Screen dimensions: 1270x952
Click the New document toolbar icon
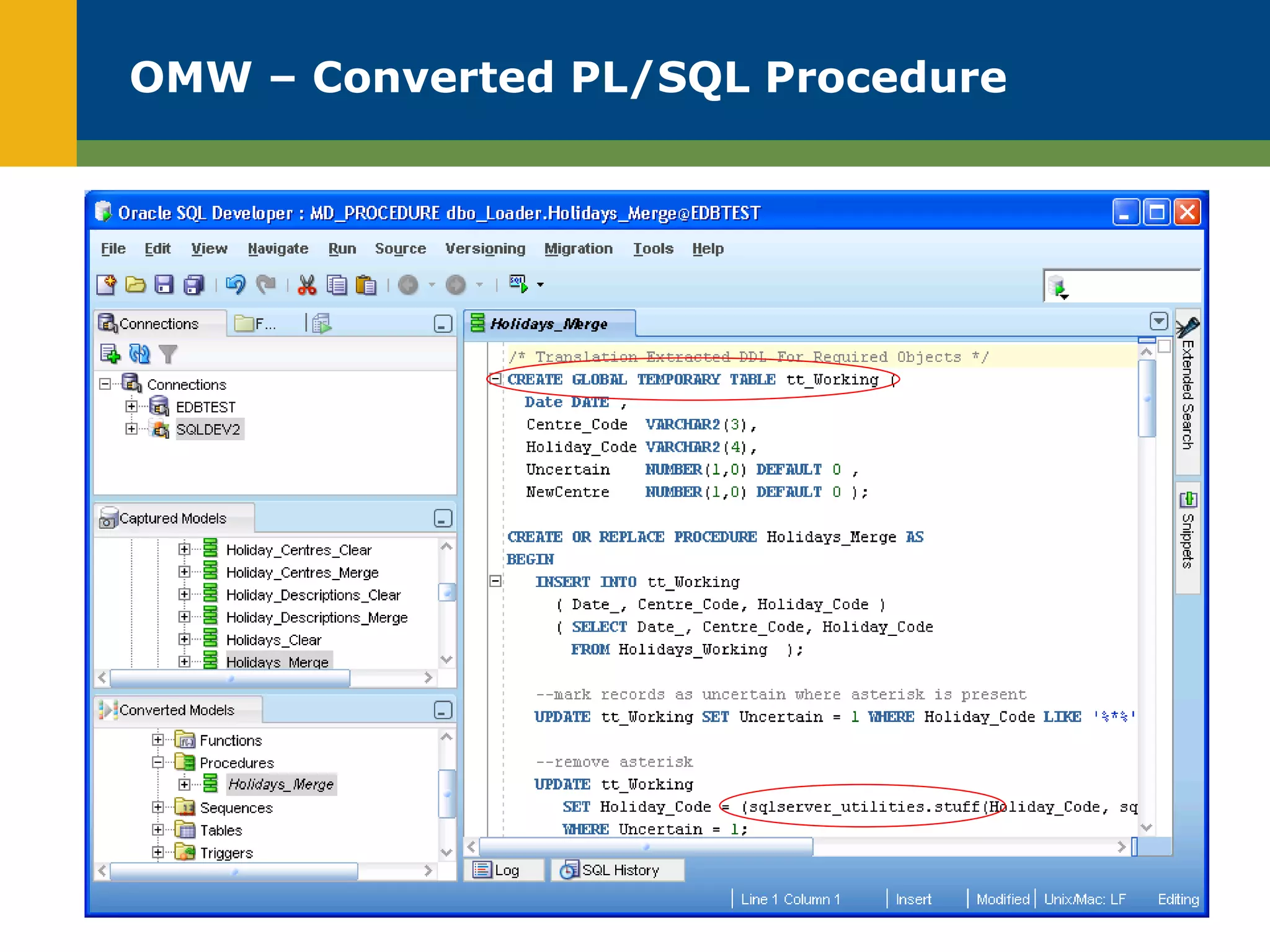click(106, 284)
